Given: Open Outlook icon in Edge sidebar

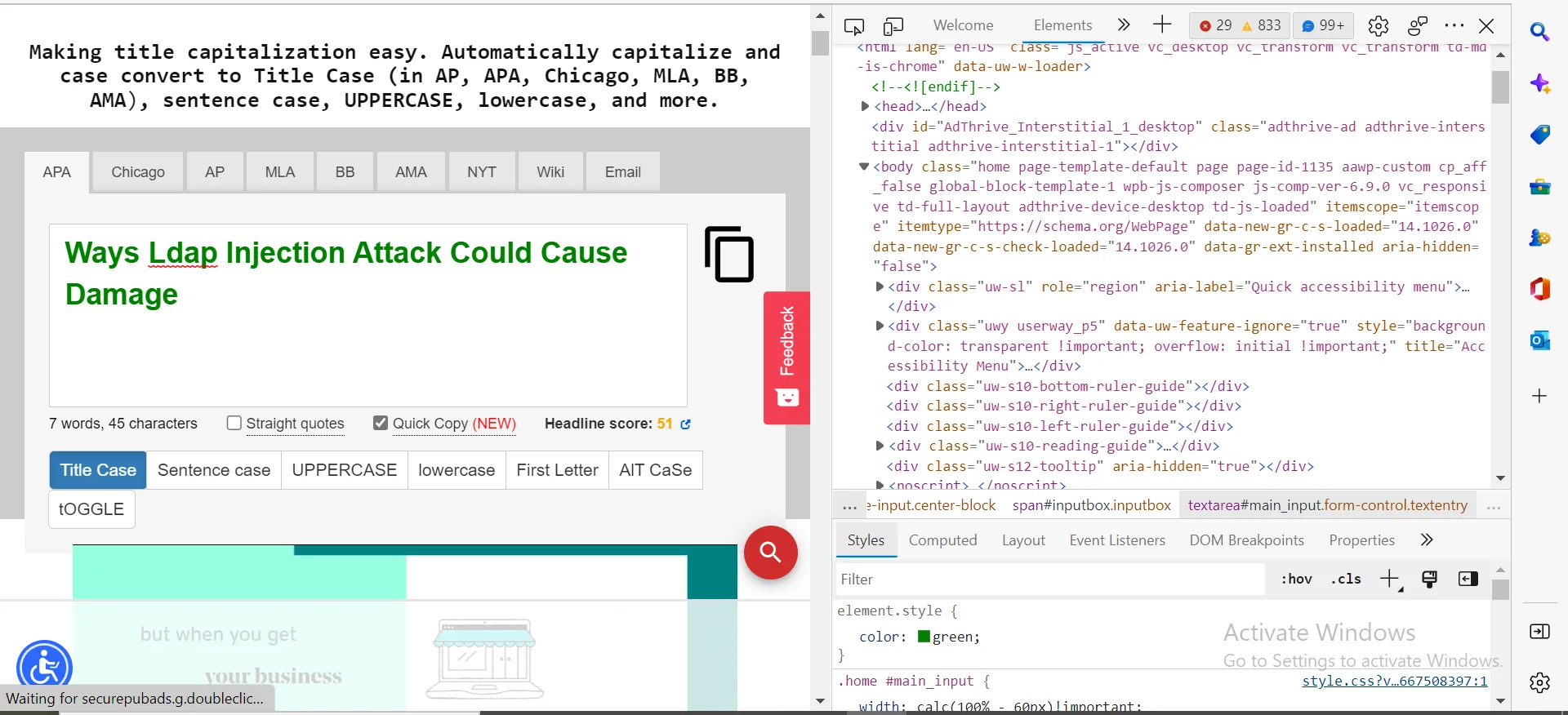Looking at the screenshot, I should click(x=1540, y=340).
